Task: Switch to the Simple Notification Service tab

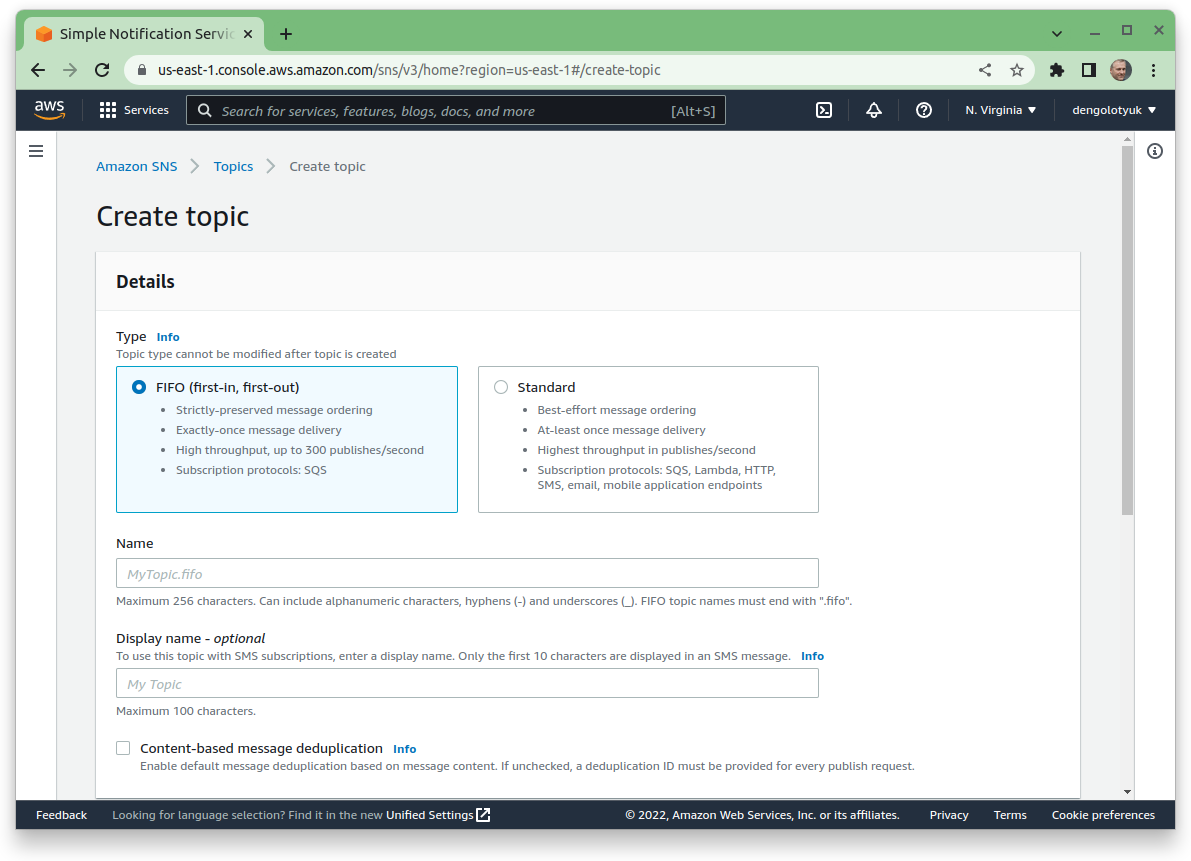Action: (x=140, y=33)
